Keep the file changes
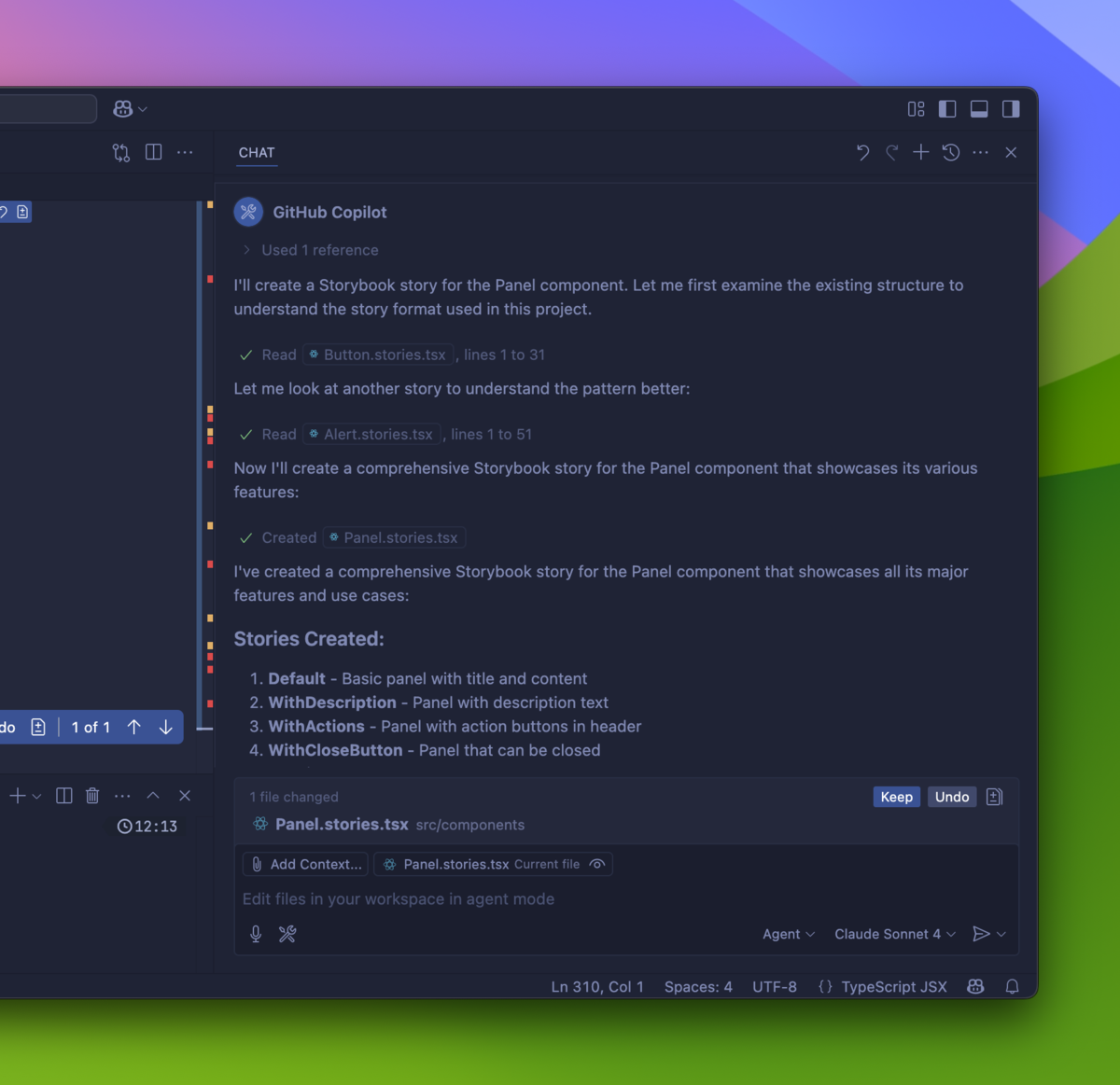Screen dimensions: 1120x1085 (x=897, y=797)
